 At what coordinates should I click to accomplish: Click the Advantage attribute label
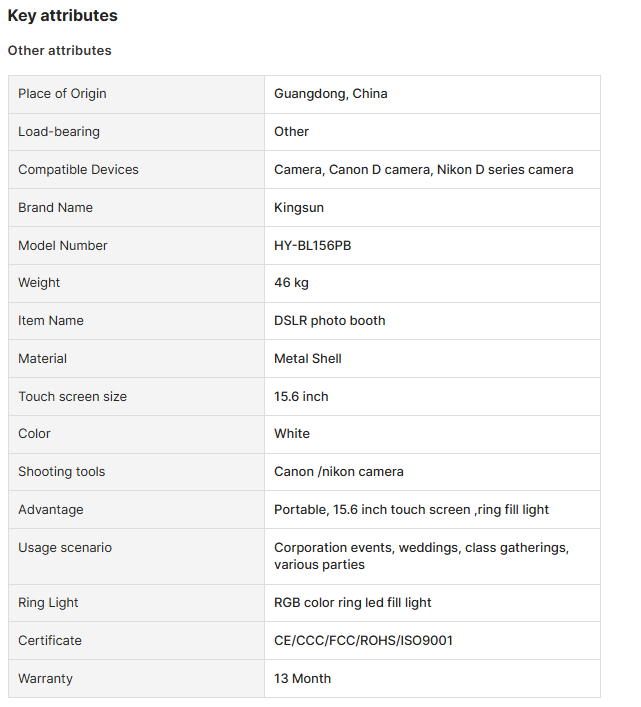(x=51, y=510)
